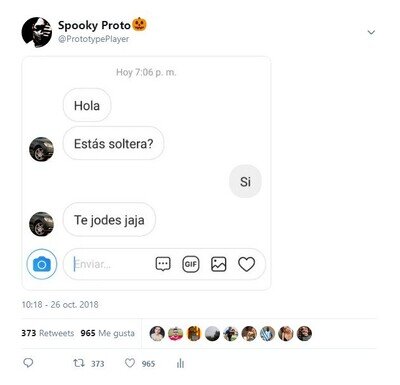This screenshot has width=400, height=385.
Task: Click the first liker avatar in row
Action: pyautogui.click(x=157, y=333)
